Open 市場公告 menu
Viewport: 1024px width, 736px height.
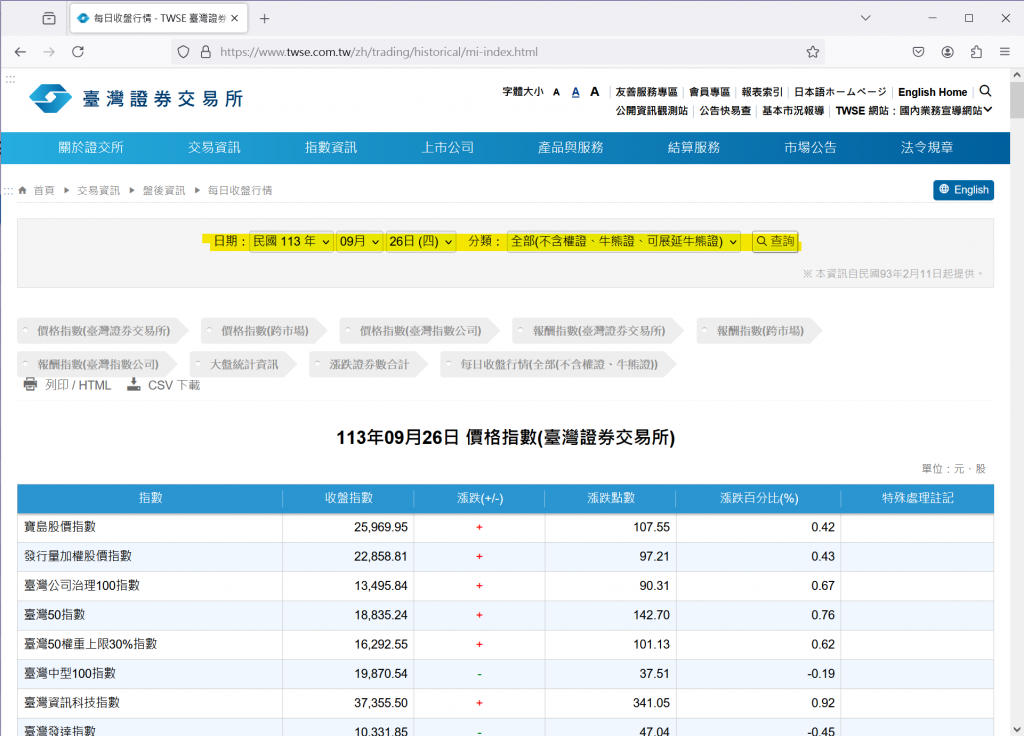click(x=810, y=148)
